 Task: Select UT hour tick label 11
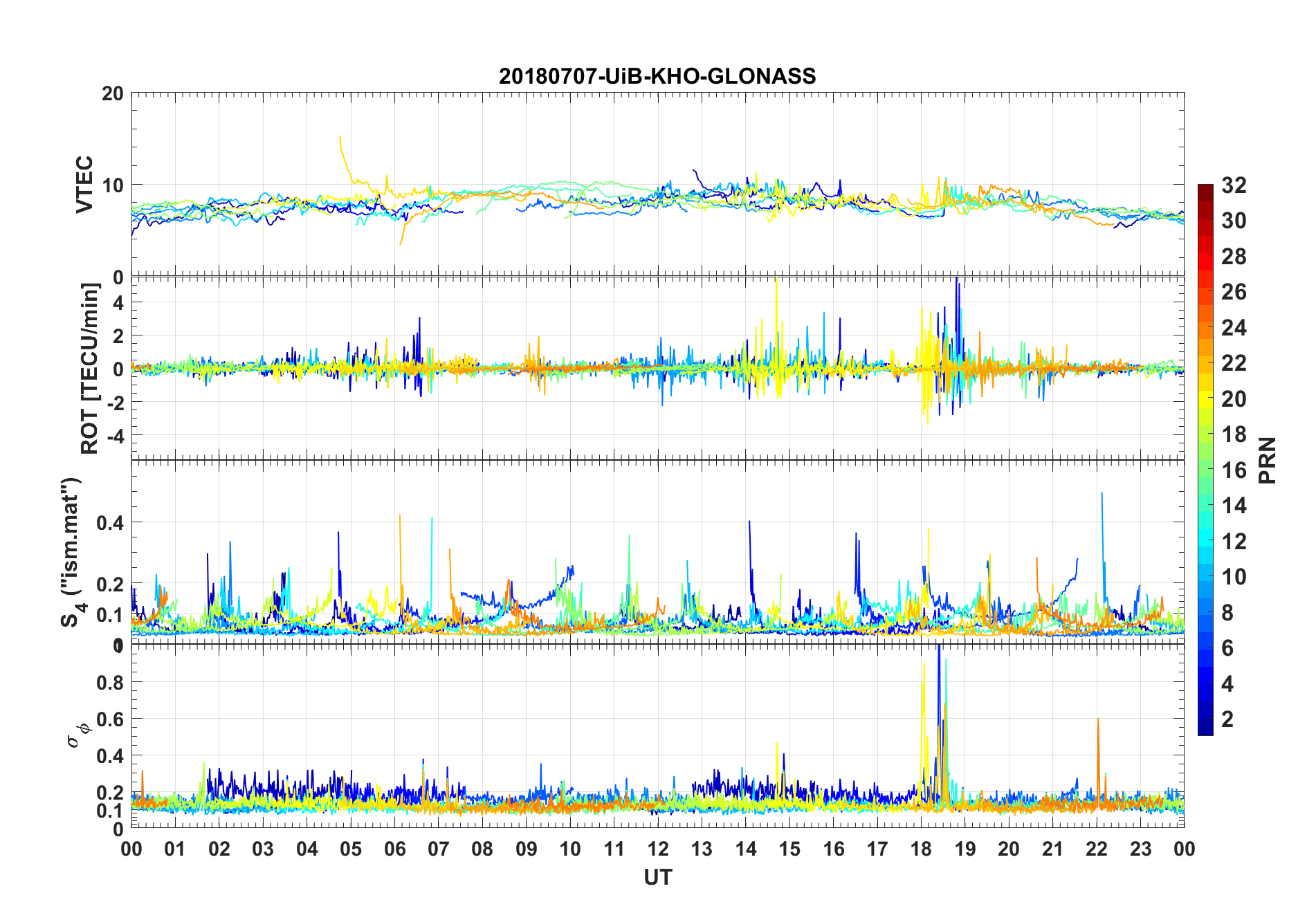pos(614,849)
